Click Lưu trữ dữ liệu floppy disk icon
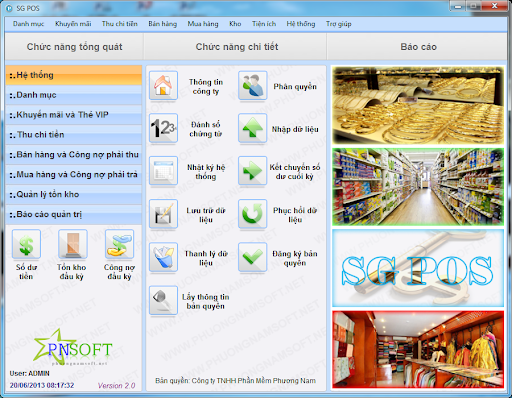Screen dimensions: 512x398 pyautogui.click(x=163, y=214)
